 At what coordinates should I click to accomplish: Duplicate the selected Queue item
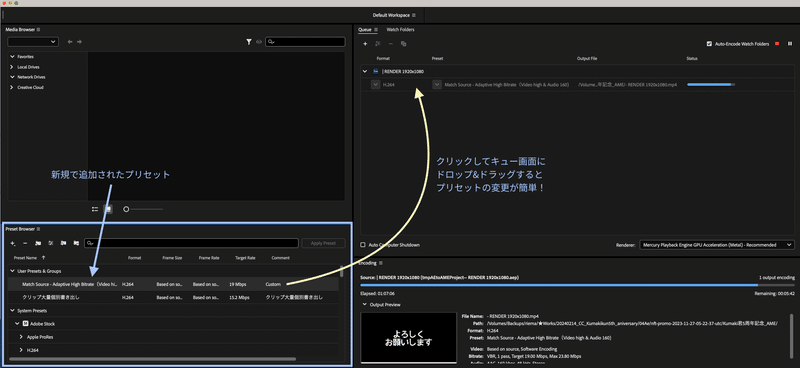pyautogui.click(x=404, y=44)
